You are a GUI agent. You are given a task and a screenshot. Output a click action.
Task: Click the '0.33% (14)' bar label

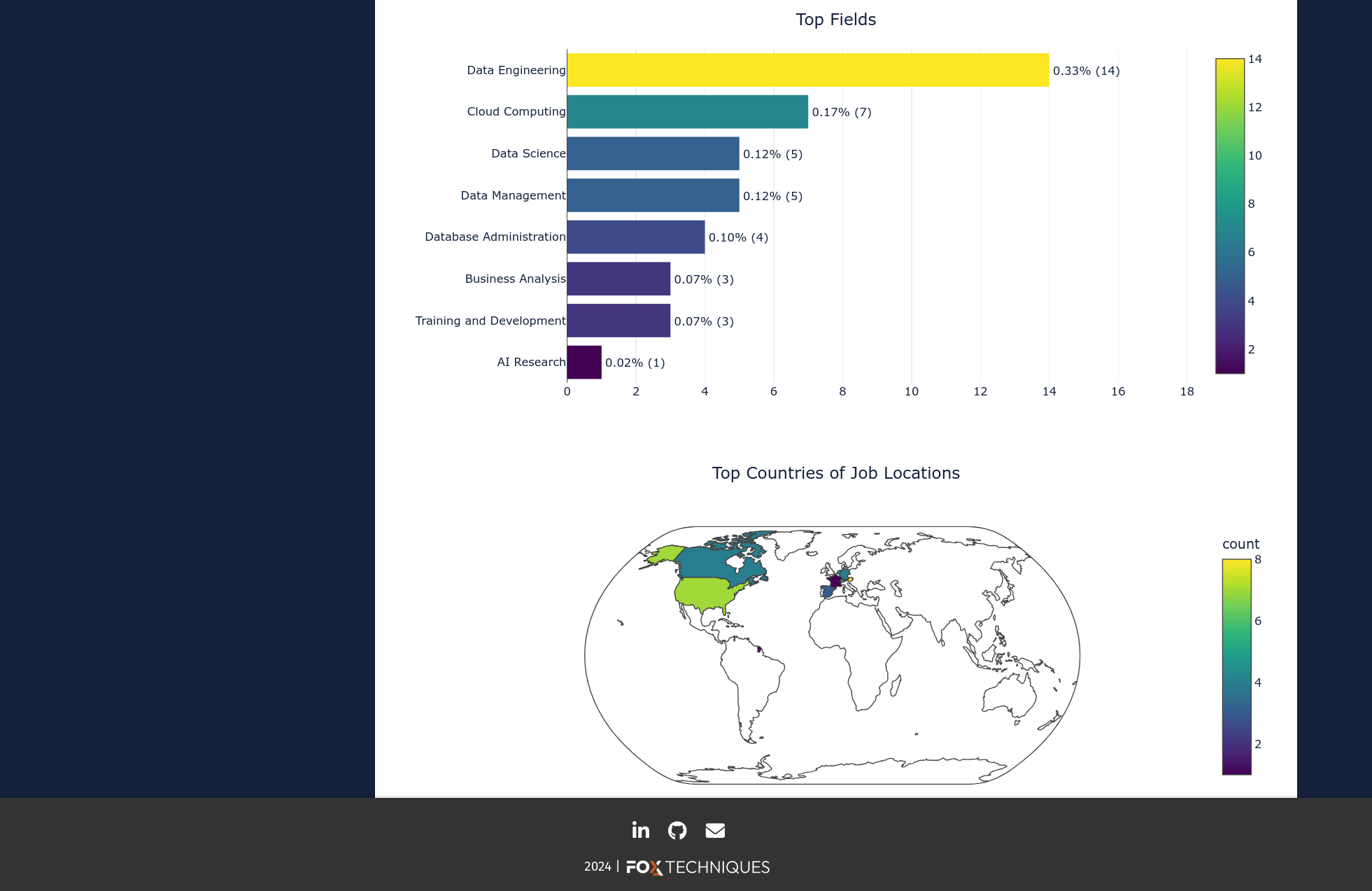(x=1087, y=71)
